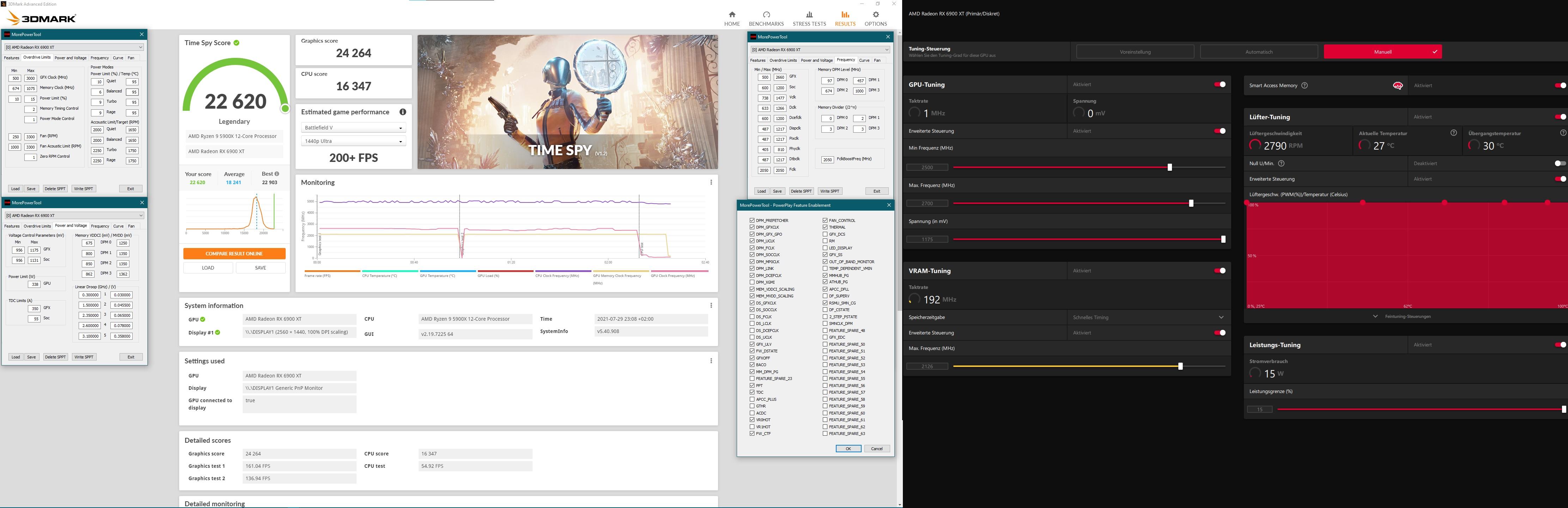The image size is (1568, 508).
Task: Open the Battlefield V game dropdown
Action: pyautogui.click(x=353, y=128)
